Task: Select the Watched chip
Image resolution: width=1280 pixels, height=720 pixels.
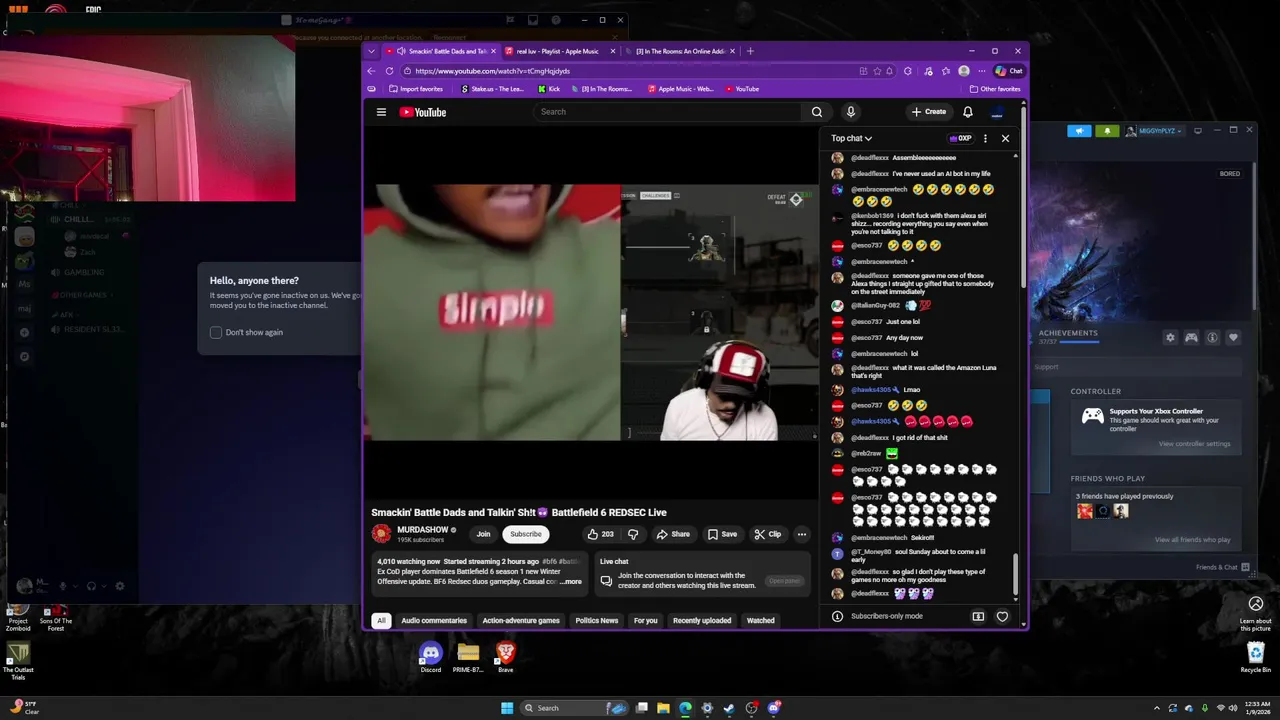Action: (x=760, y=620)
